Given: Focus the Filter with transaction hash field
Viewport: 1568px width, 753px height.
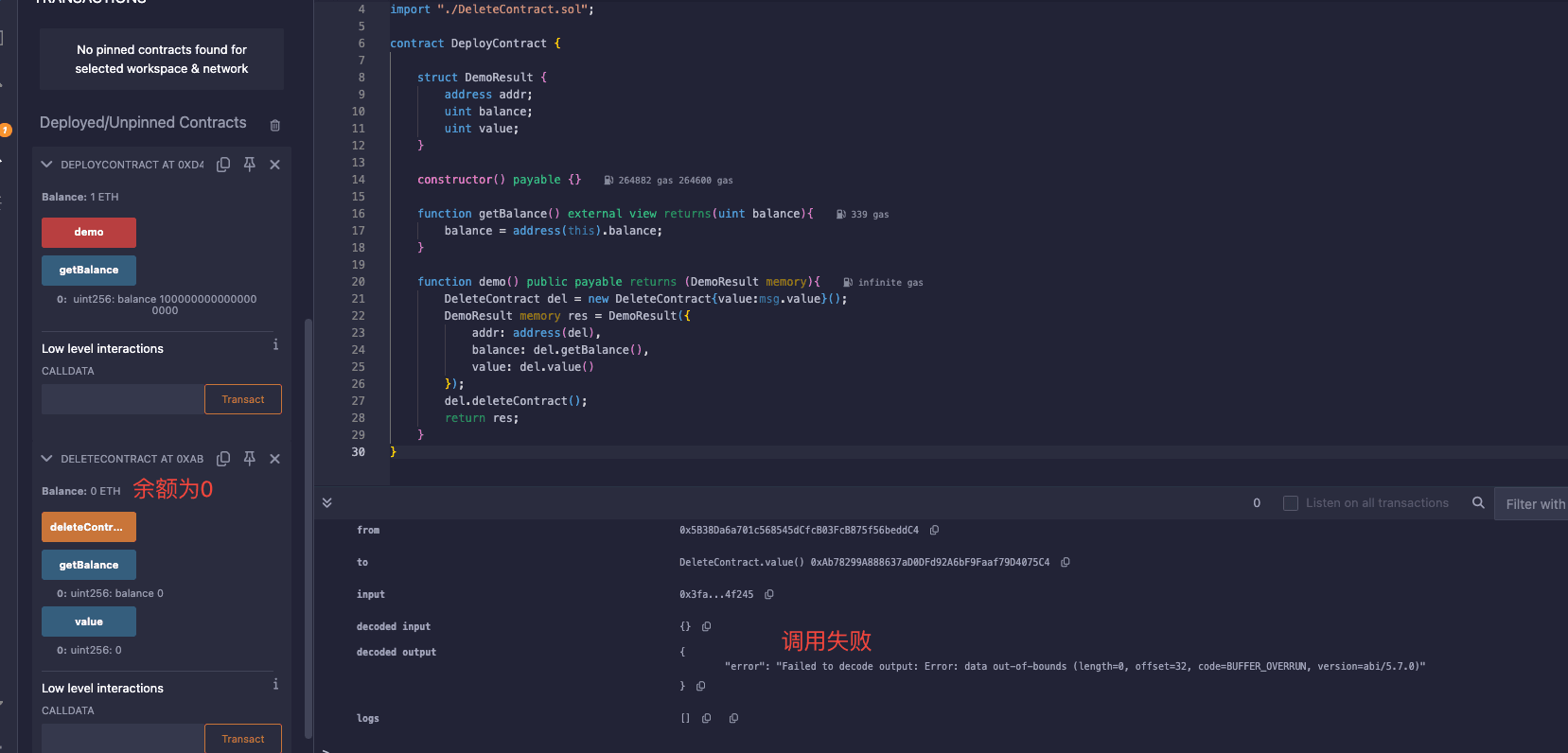Looking at the screenshot, I should tap(1533, 504).
